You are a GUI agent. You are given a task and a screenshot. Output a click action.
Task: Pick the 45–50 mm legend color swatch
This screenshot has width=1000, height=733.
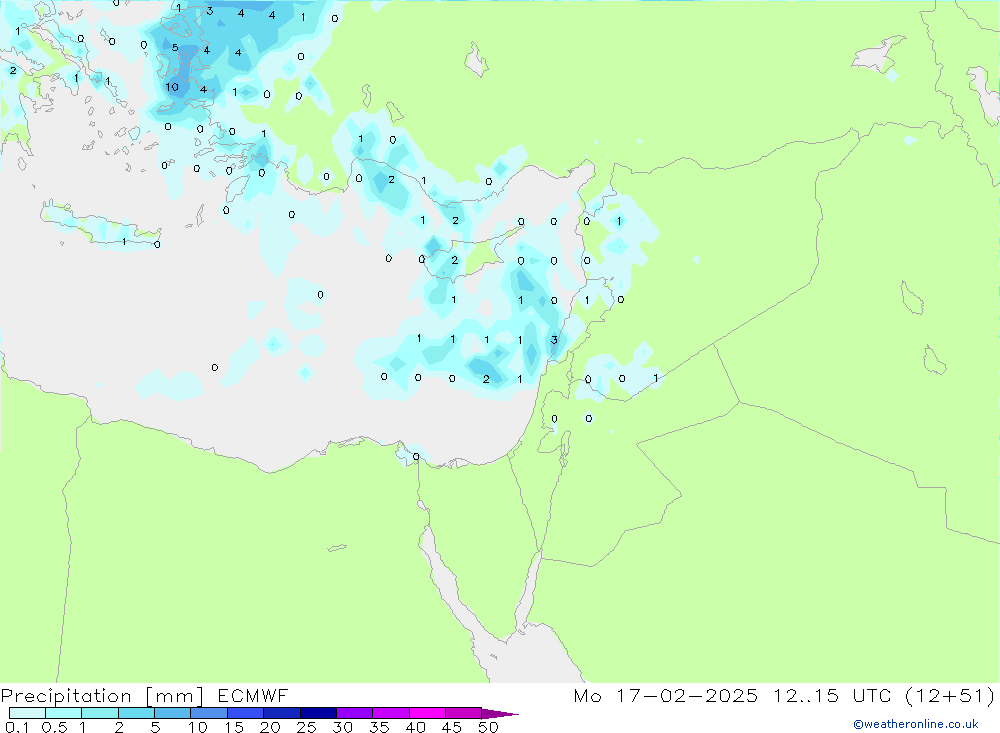(x=464, y=713)
